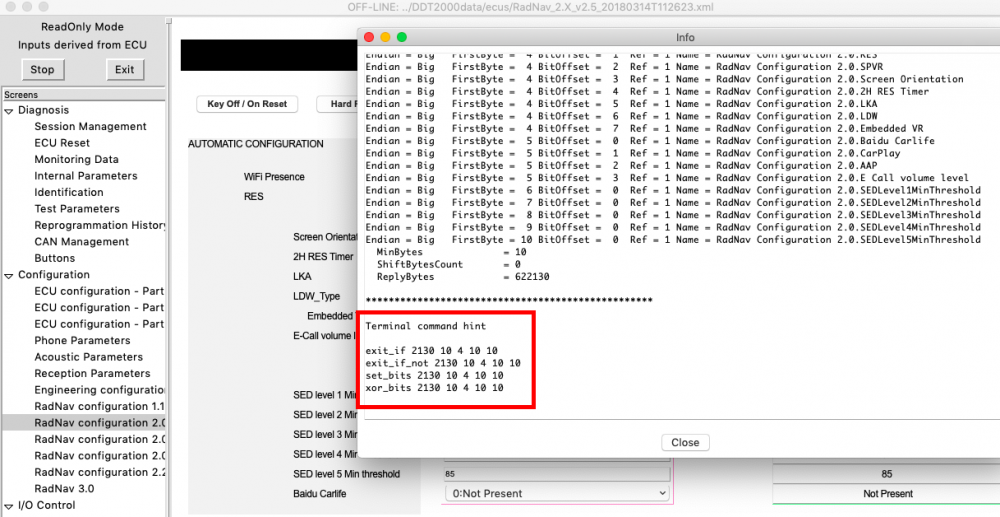Select Reception Parameters item

tap(92, 374)
